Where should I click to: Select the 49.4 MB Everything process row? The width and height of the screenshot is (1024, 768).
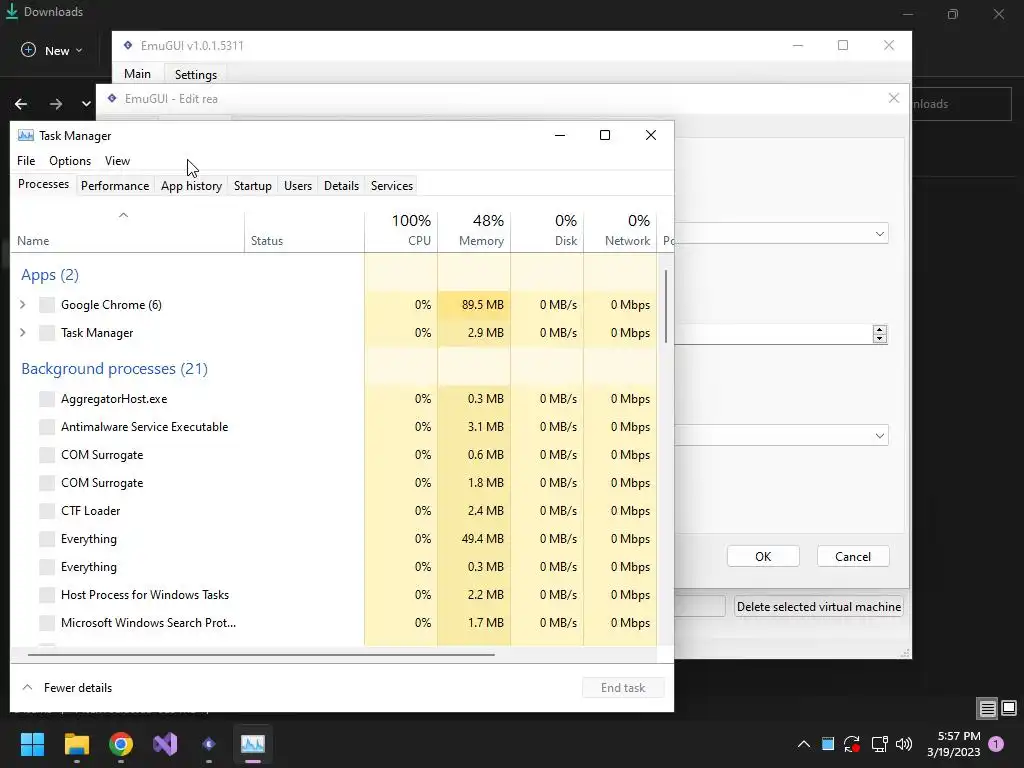click(334, 539)
